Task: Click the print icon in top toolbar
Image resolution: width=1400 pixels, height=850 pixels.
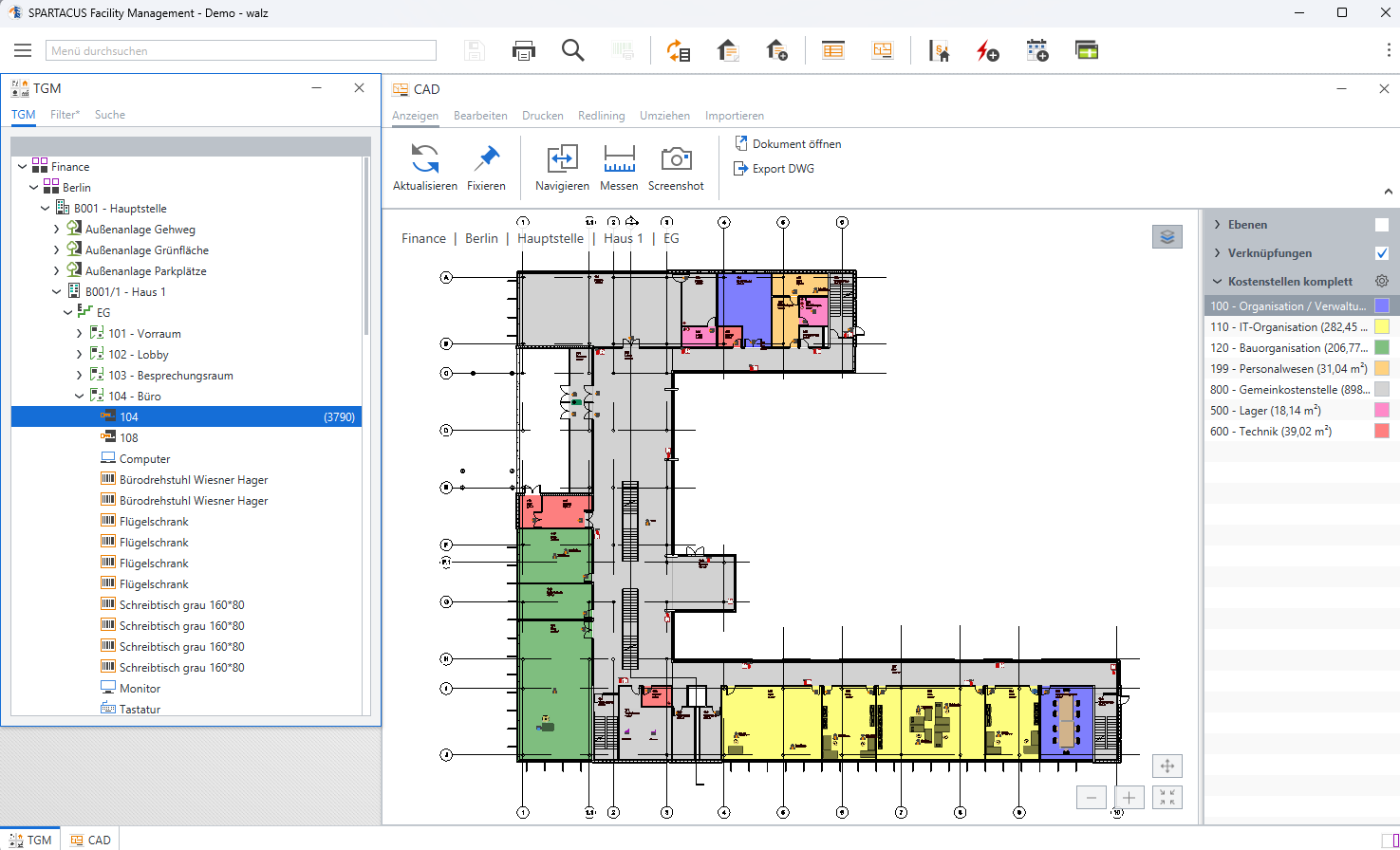Action: click(524, 51)
